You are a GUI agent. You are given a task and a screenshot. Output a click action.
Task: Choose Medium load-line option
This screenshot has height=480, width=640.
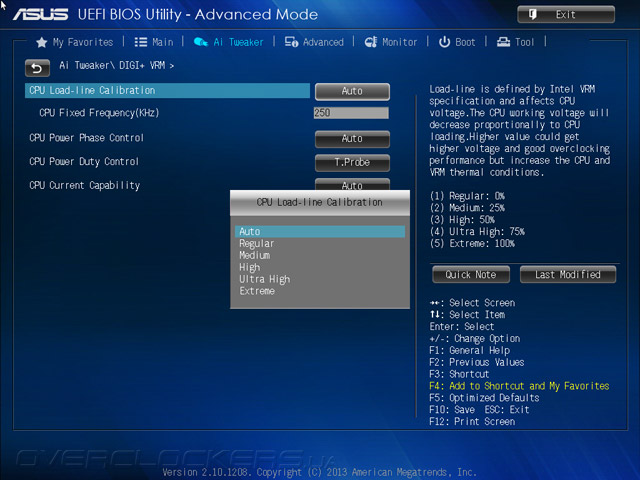(x=255, y=256)
